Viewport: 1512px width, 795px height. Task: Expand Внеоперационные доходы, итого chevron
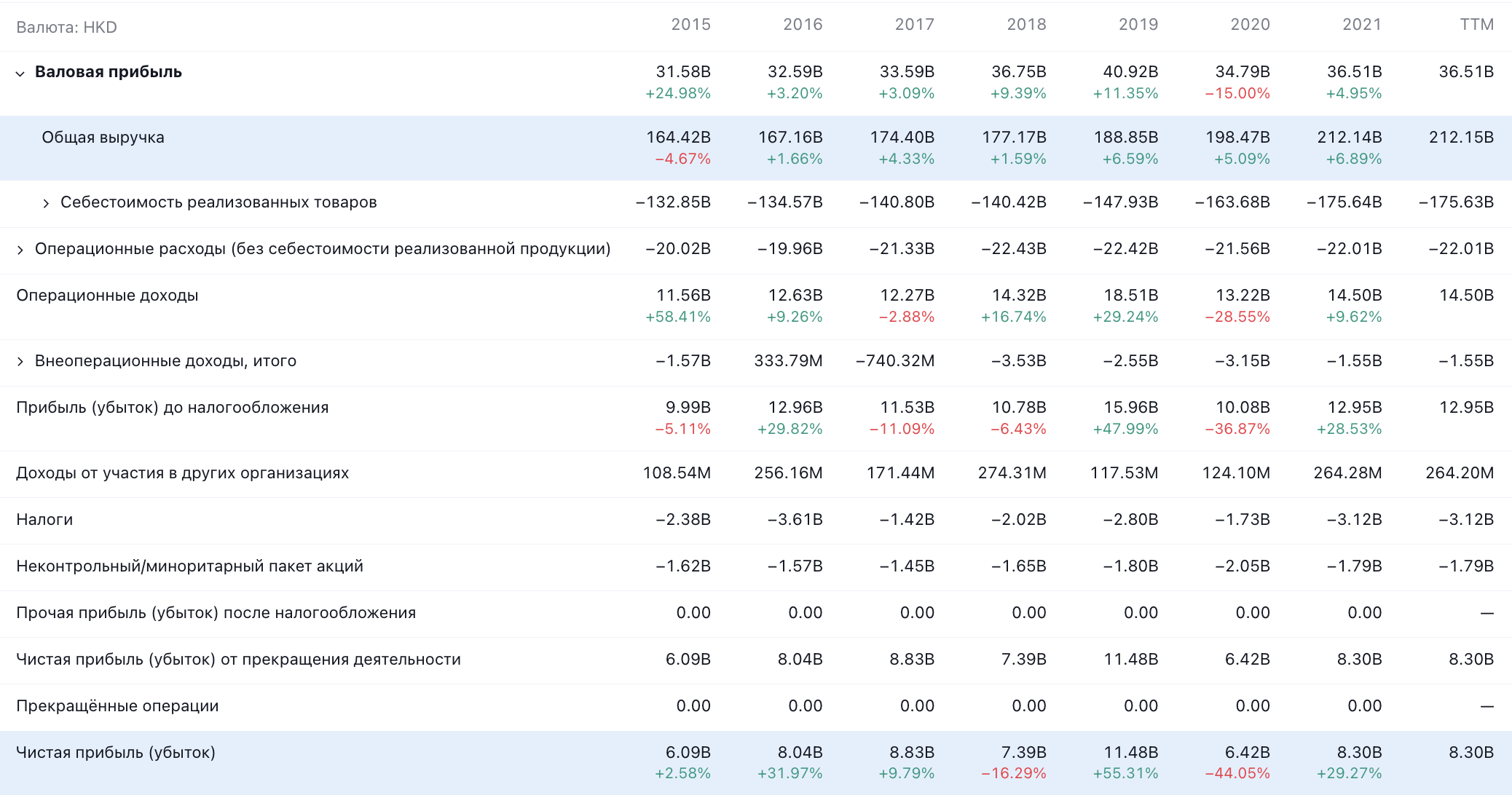coord(20,362)
